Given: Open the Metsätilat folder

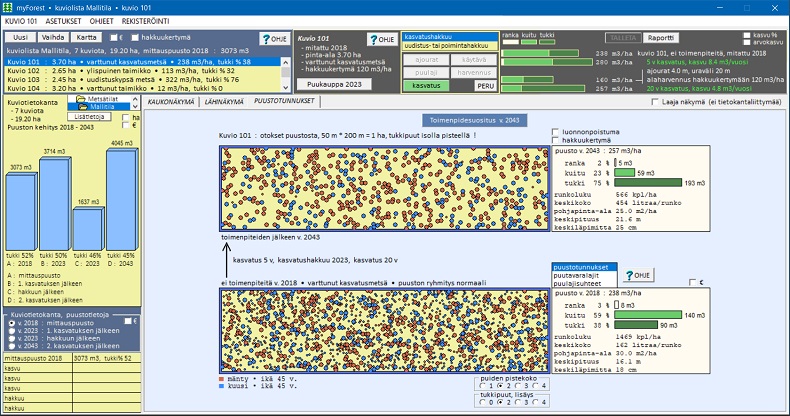Looking at the screenshot, I should point(95,99).
